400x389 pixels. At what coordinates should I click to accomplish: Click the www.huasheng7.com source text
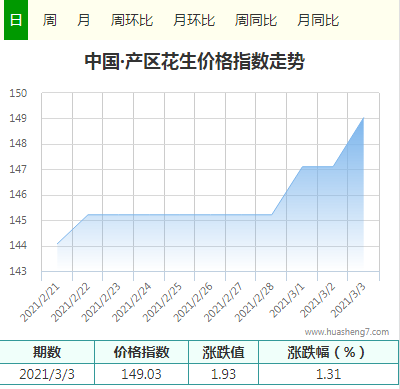pos(347,332)
